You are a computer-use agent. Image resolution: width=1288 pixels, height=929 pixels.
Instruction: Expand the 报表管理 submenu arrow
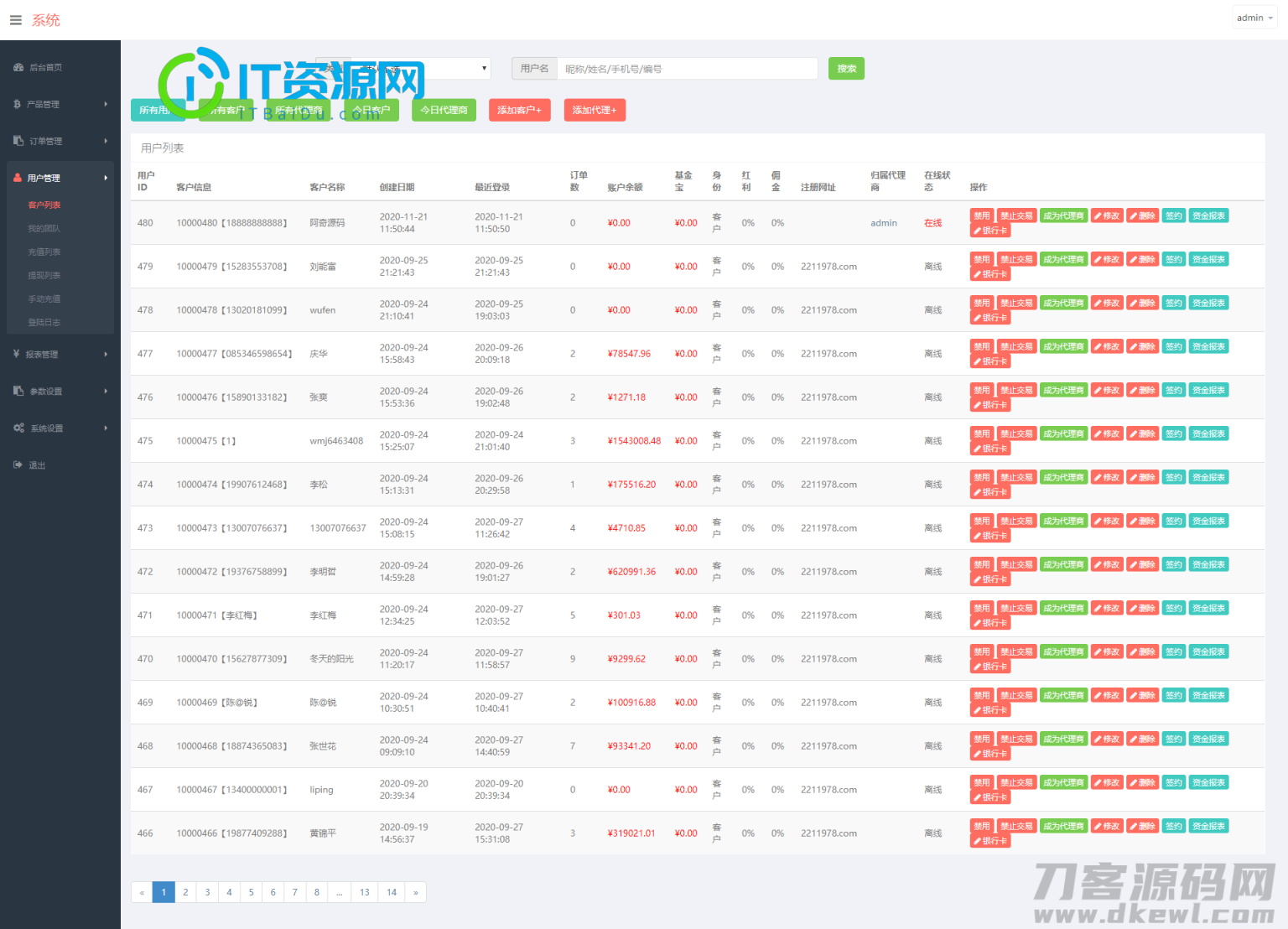[106, 354]
